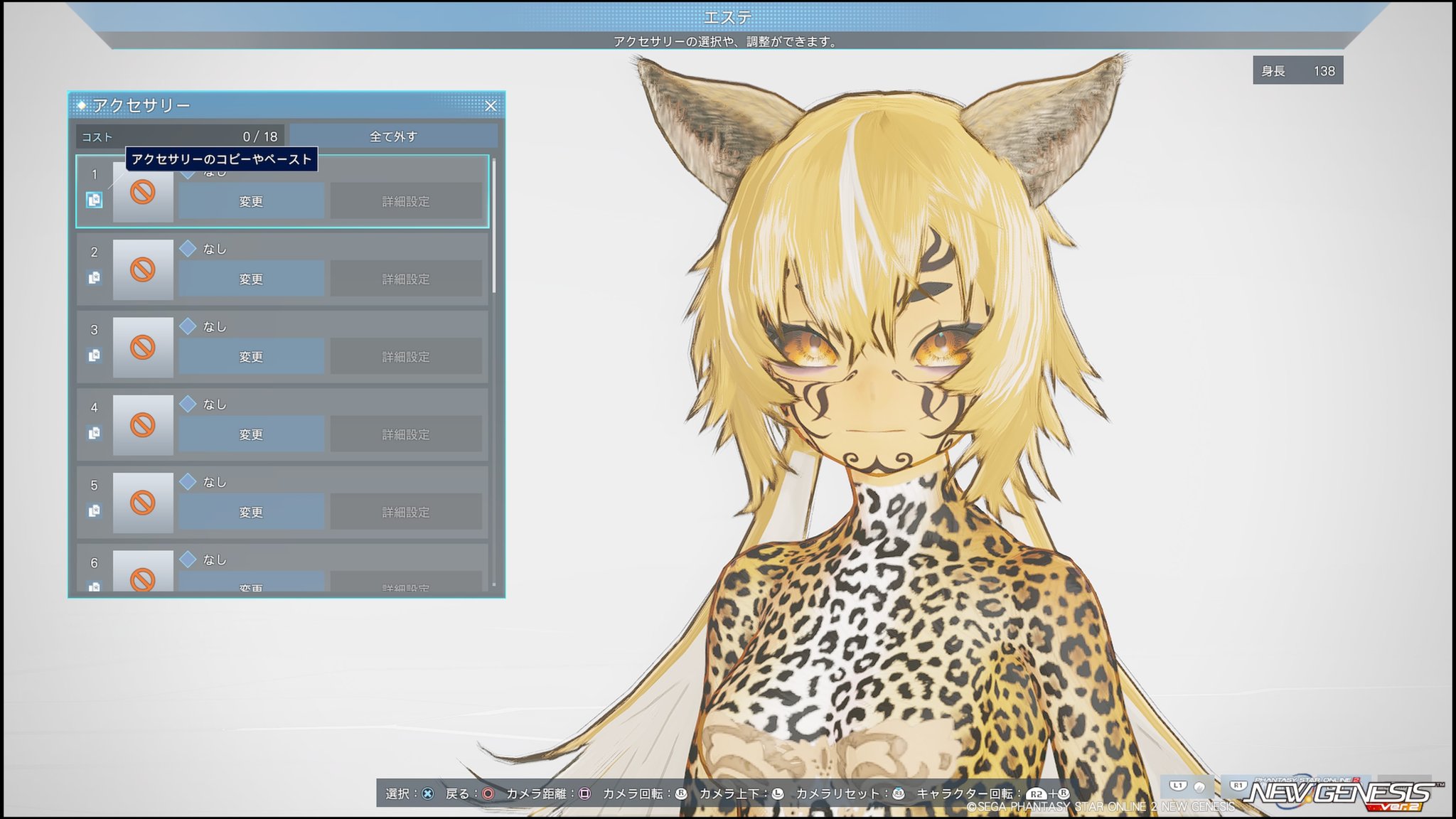1456x819 pixels.
Task: Click 変更 button for accessory slot 1
Action: [251, 201]
